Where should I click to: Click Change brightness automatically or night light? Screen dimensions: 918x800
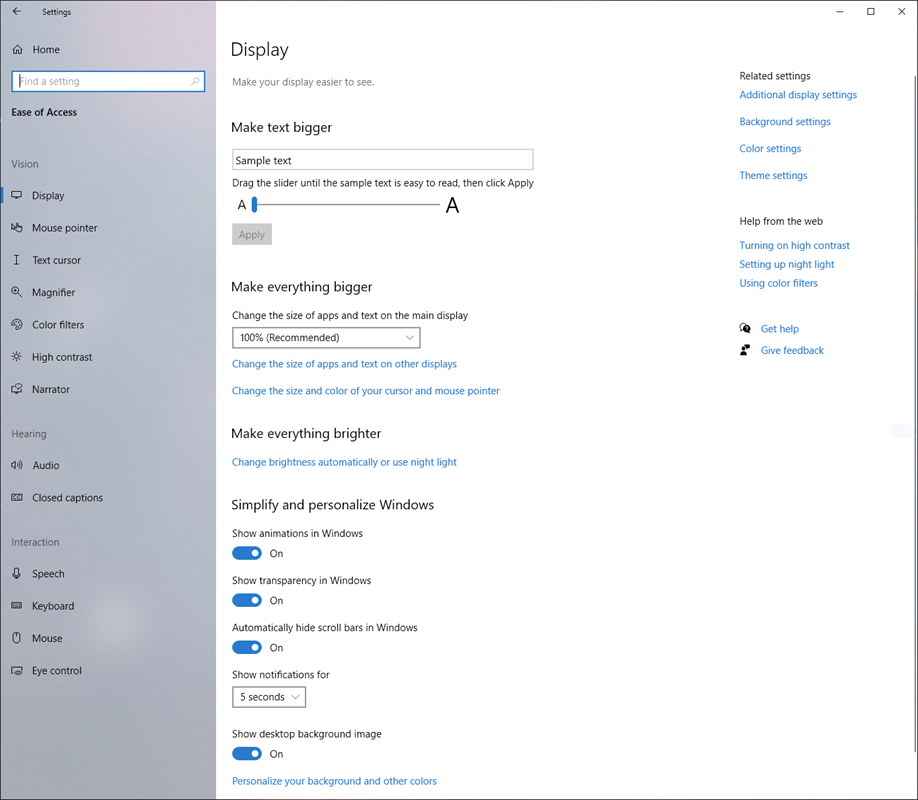[344, 462]
